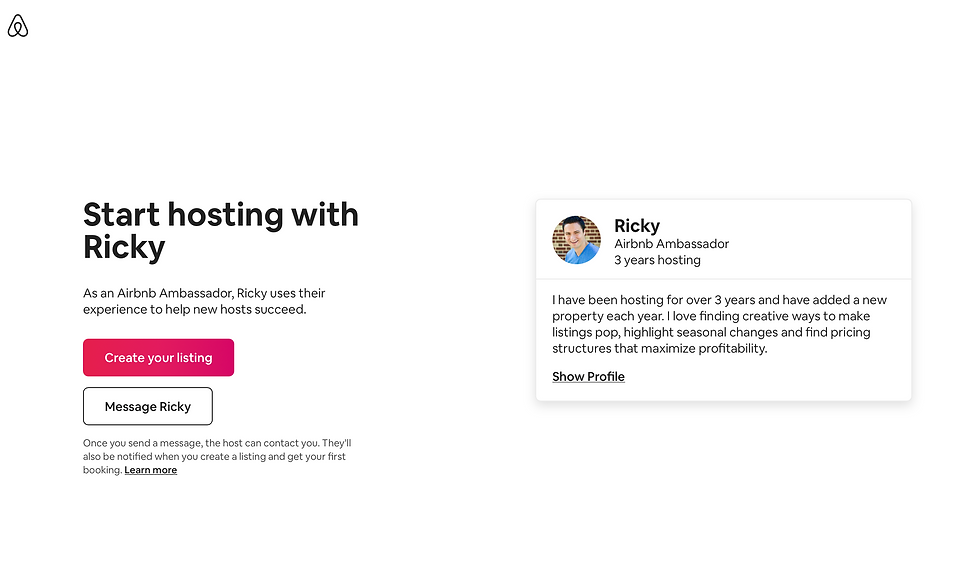
Task: Open the Learn more link
Action: click(x=151, y=470)
